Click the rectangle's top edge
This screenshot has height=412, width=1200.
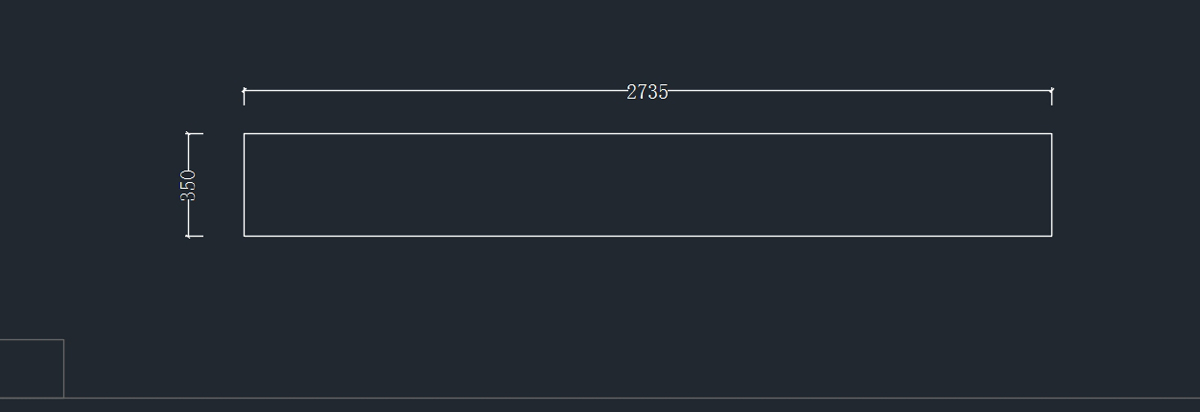648,133
